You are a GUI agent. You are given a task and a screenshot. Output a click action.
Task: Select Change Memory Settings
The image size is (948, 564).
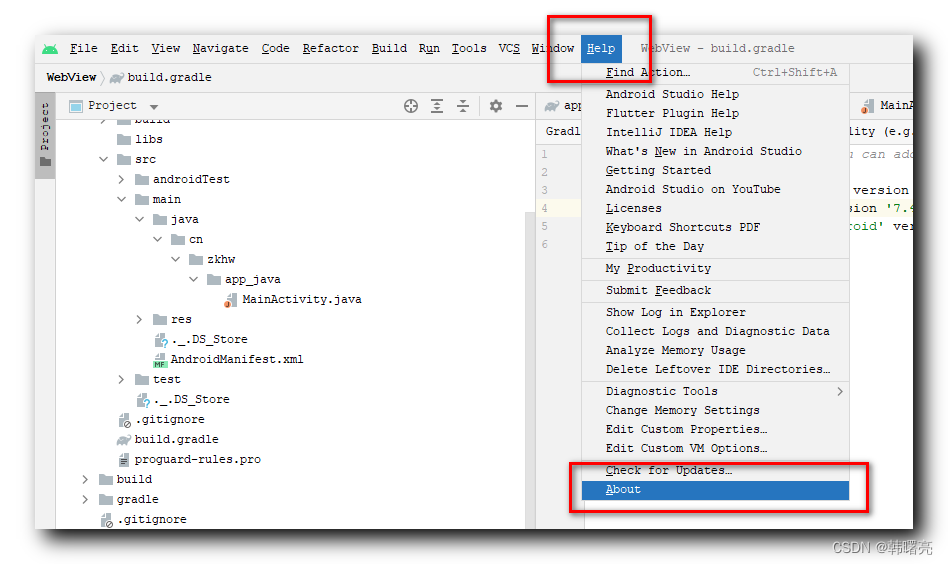(715, 410)
